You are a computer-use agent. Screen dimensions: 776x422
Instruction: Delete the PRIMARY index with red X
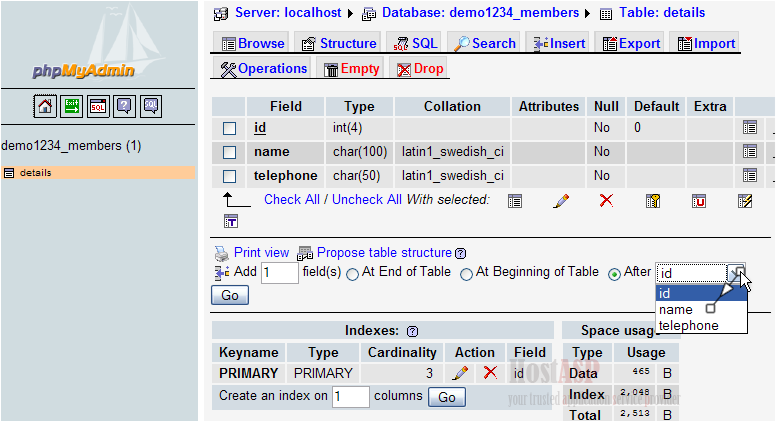pyautogui.click(x=490, y=373)
